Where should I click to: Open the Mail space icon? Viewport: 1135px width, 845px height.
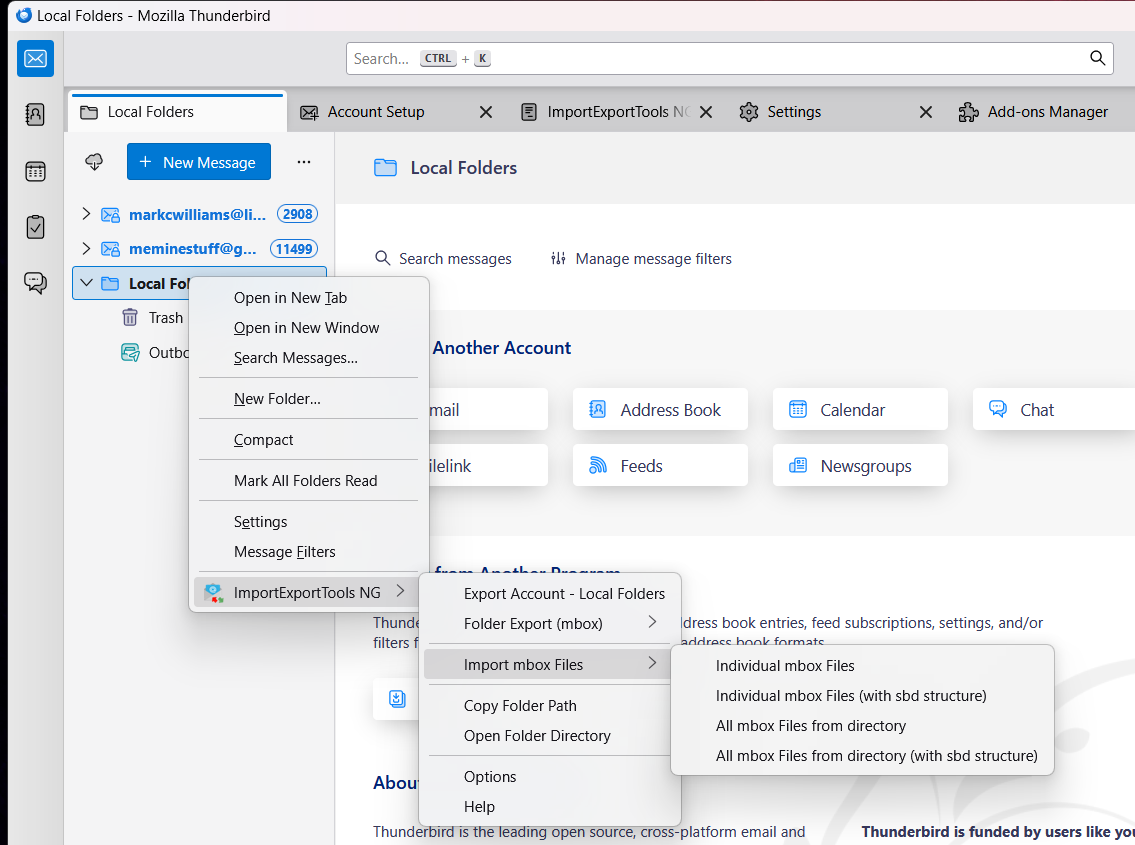[x=35, y=59]
